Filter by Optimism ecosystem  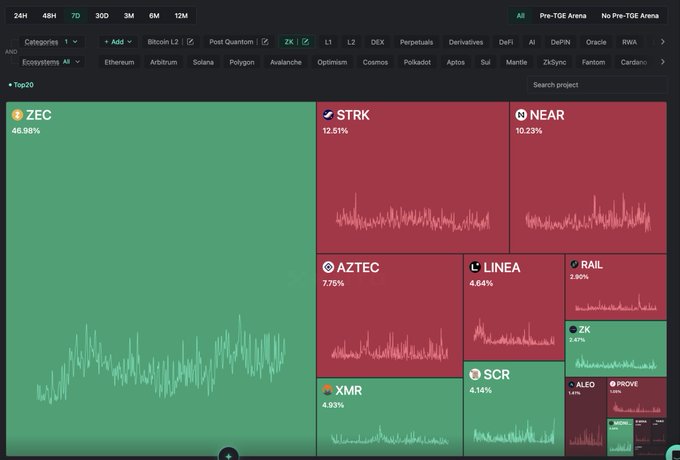coord(332,62)
